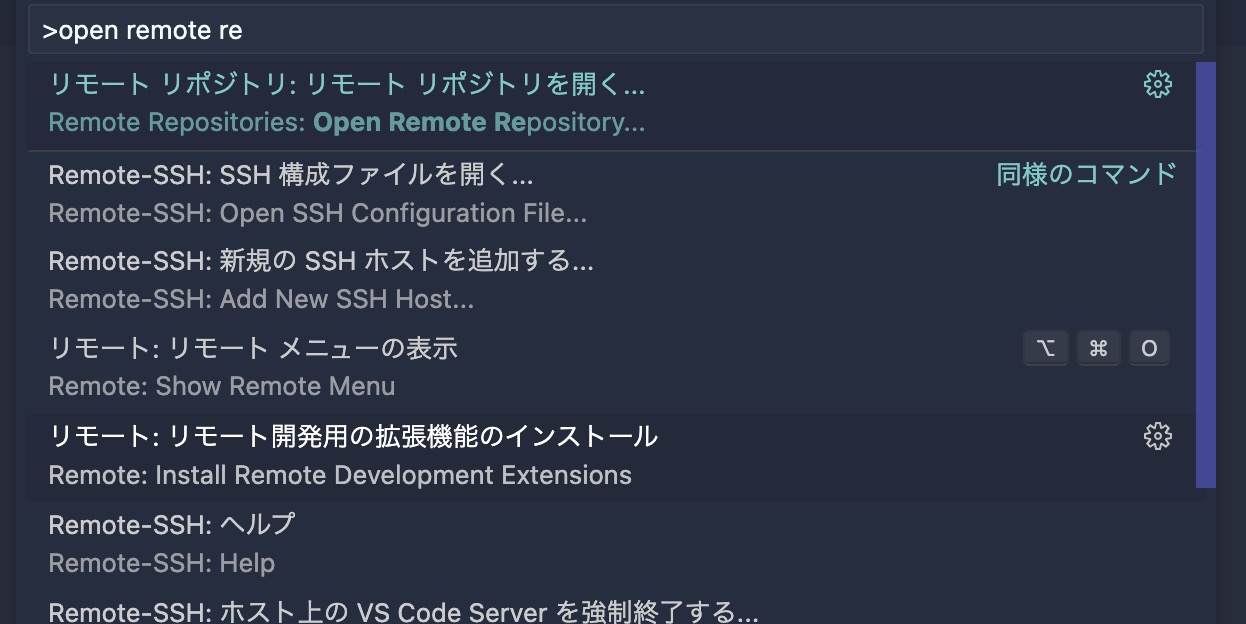Screen dimensions: 1246x624
Task: Select Remote-SSH: Open SSH Configuration File
Action: coord(400,192)
